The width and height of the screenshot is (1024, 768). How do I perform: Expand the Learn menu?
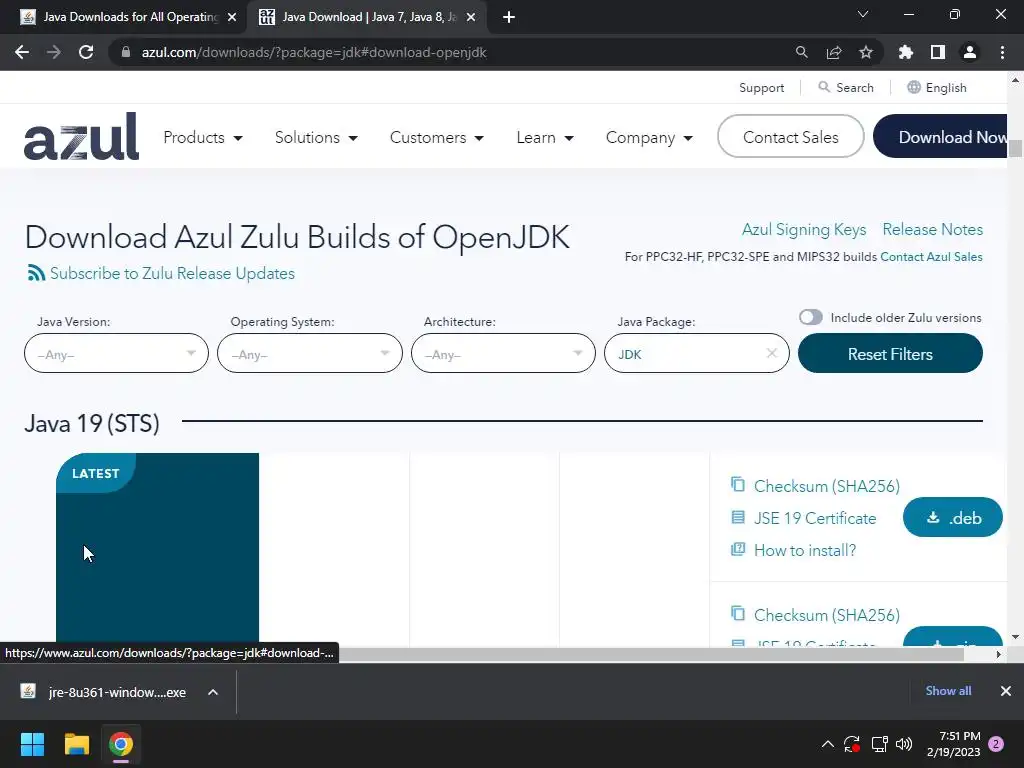[x=545, y=137]
